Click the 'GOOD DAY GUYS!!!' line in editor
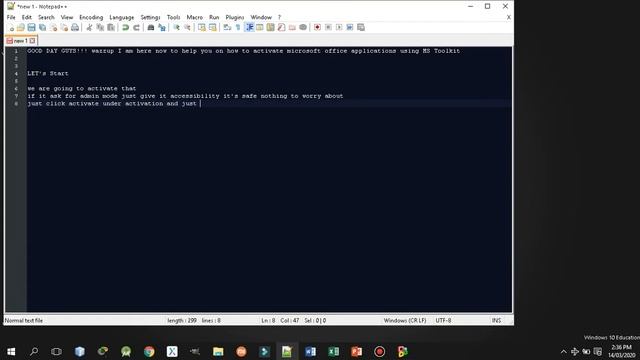The image size is (640, 360). [244, 51]
